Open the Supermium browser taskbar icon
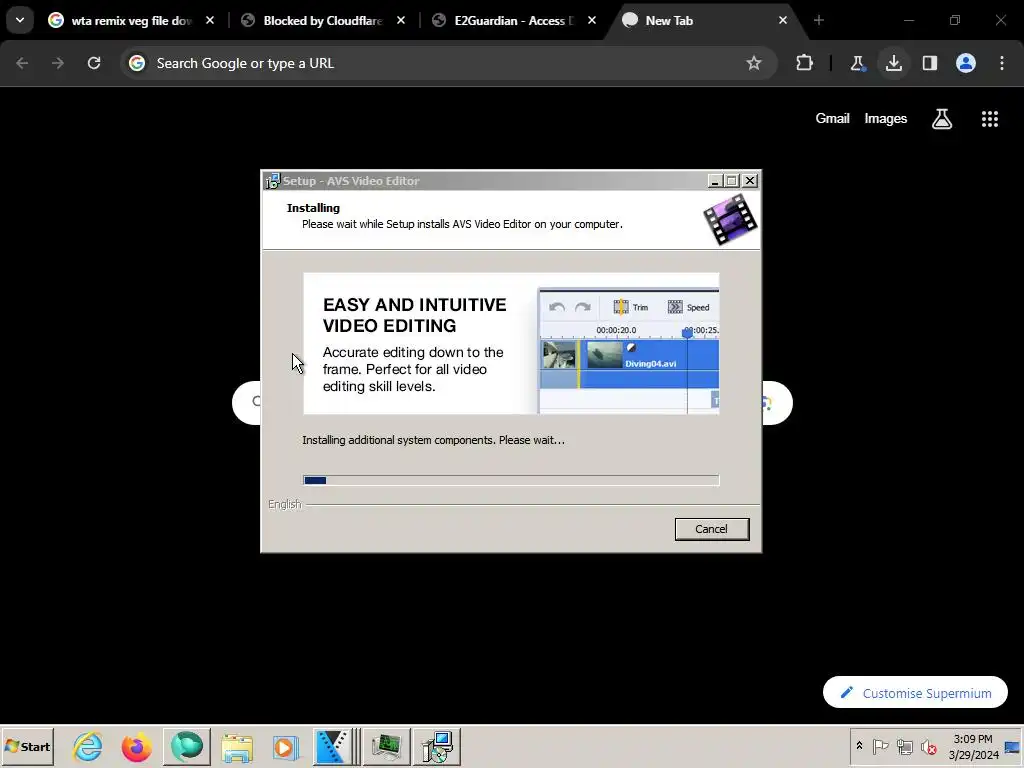This screenshot has height=768, width=1024. coord(187,746)
